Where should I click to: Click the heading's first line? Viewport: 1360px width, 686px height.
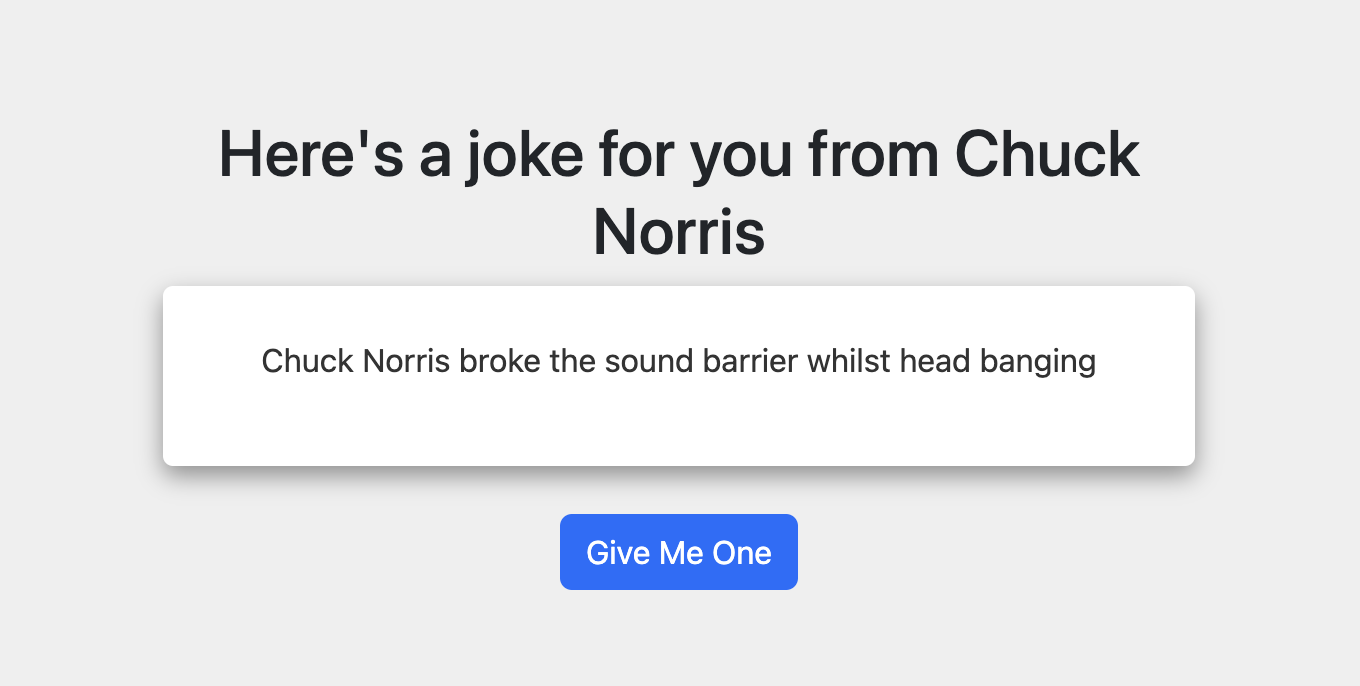pyautogui.click(x=678, y=154)
